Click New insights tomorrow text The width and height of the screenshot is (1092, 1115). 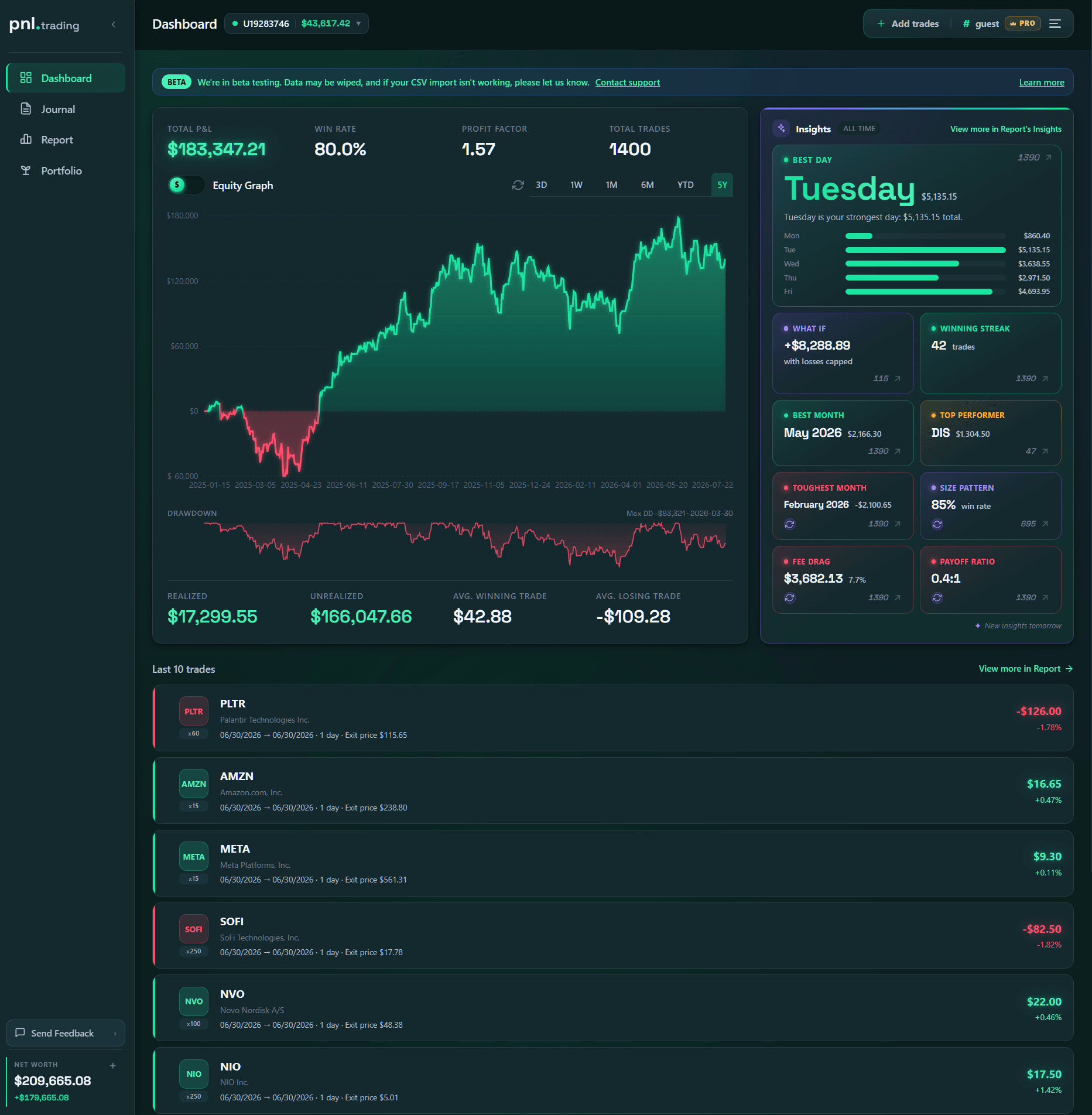(x=1022, y=626)
